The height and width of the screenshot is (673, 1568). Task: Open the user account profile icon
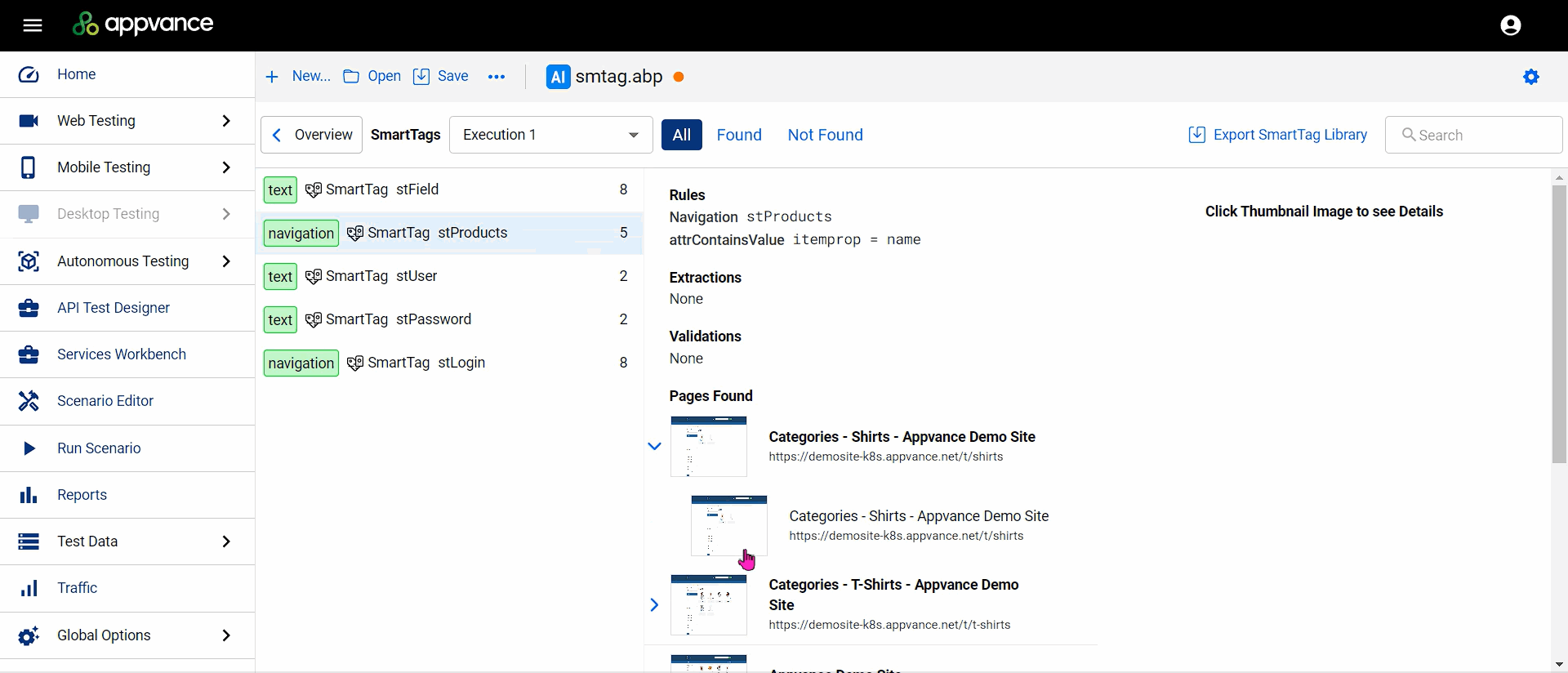[1511, 25]
